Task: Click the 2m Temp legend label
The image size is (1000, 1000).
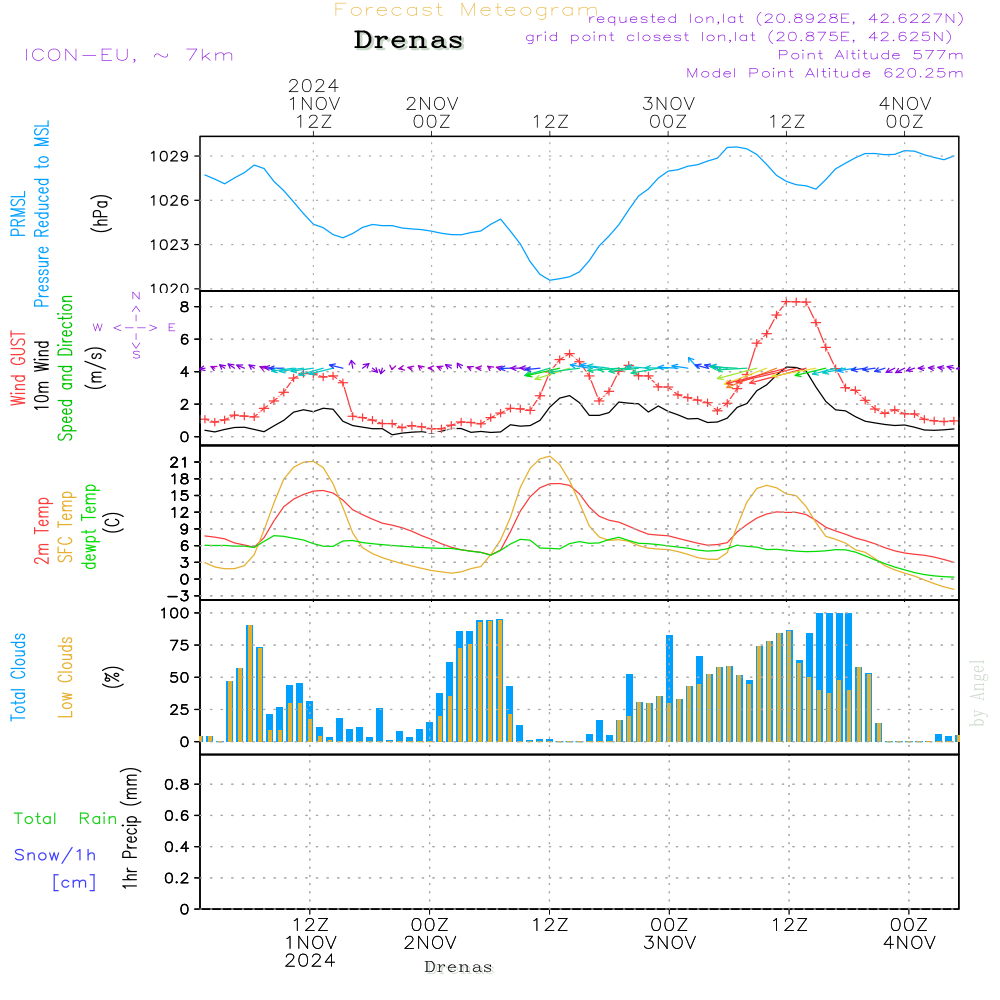Action: coord(41,531)
